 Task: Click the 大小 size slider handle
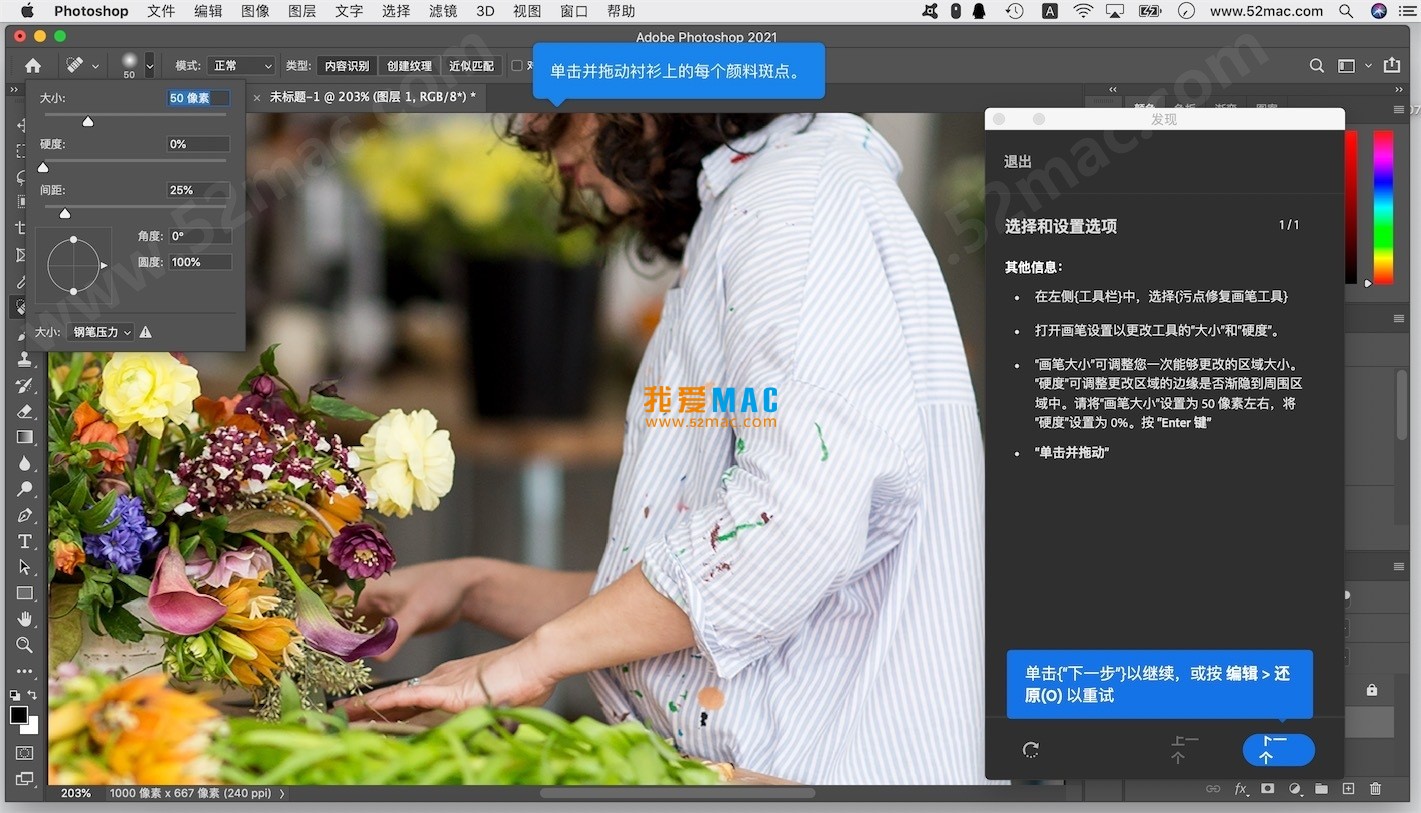tap(88, 122)
